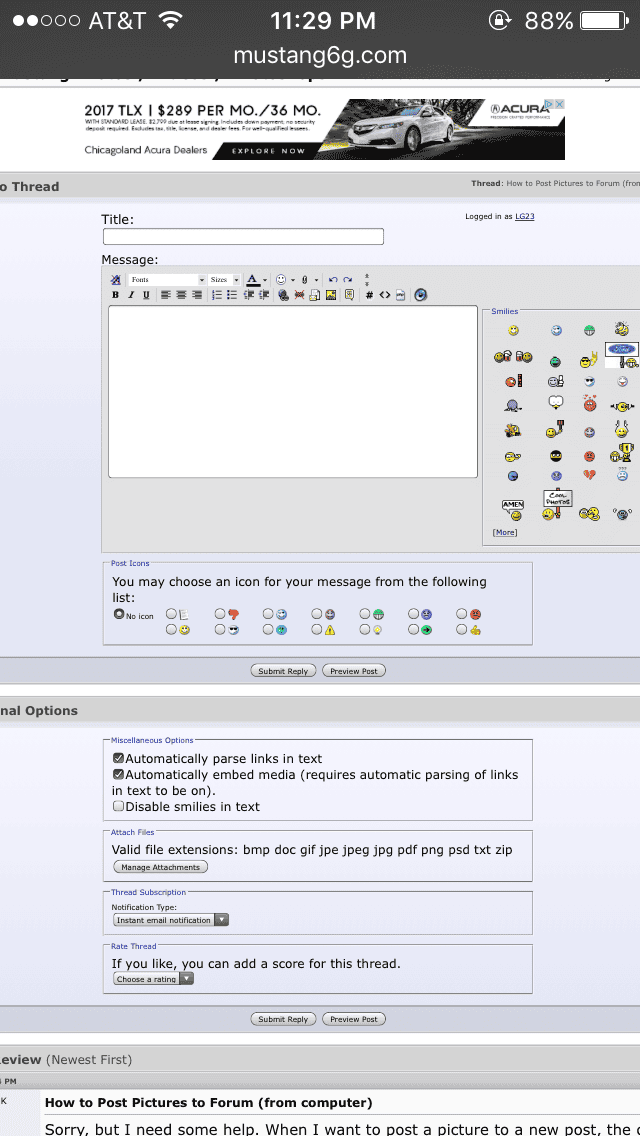This screenshot has width=640, height=1136.
Task: Open the Sizes dropdown
Action: [x=225, y=280]
